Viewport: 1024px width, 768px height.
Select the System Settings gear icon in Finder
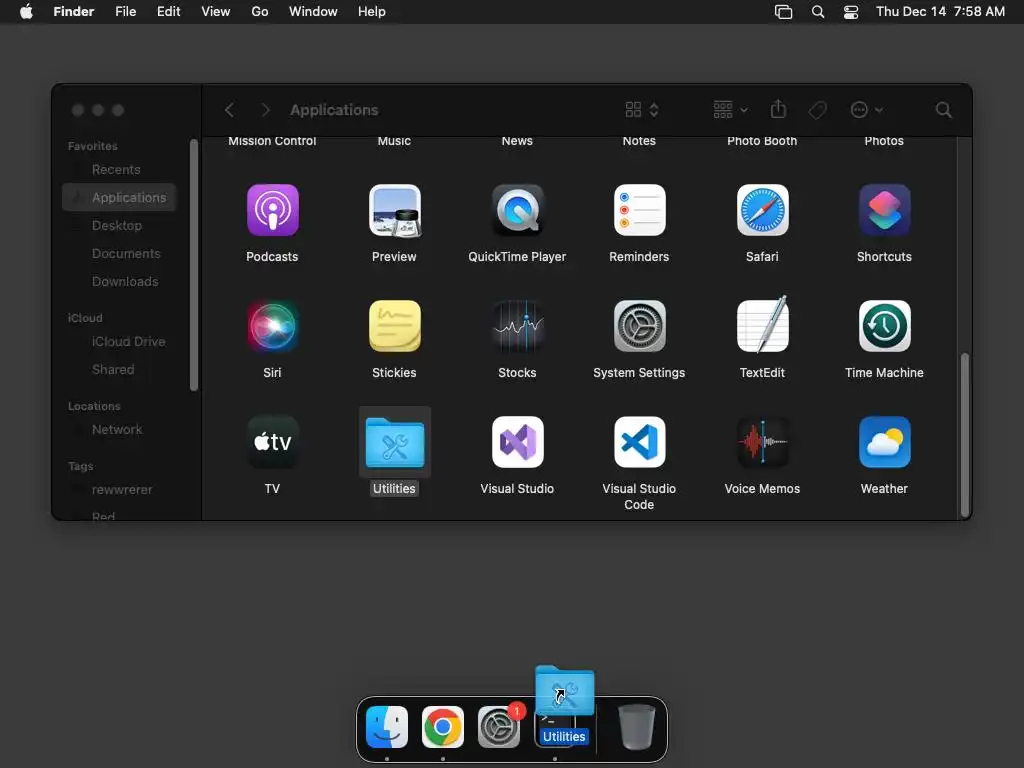639,326
